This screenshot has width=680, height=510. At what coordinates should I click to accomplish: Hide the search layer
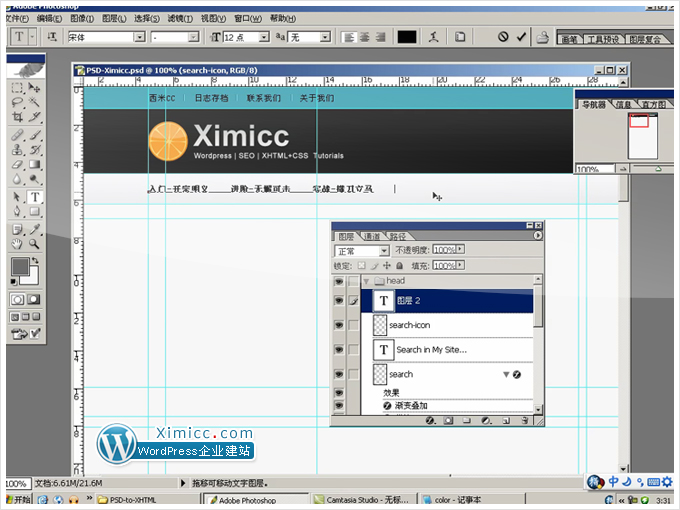339,374
